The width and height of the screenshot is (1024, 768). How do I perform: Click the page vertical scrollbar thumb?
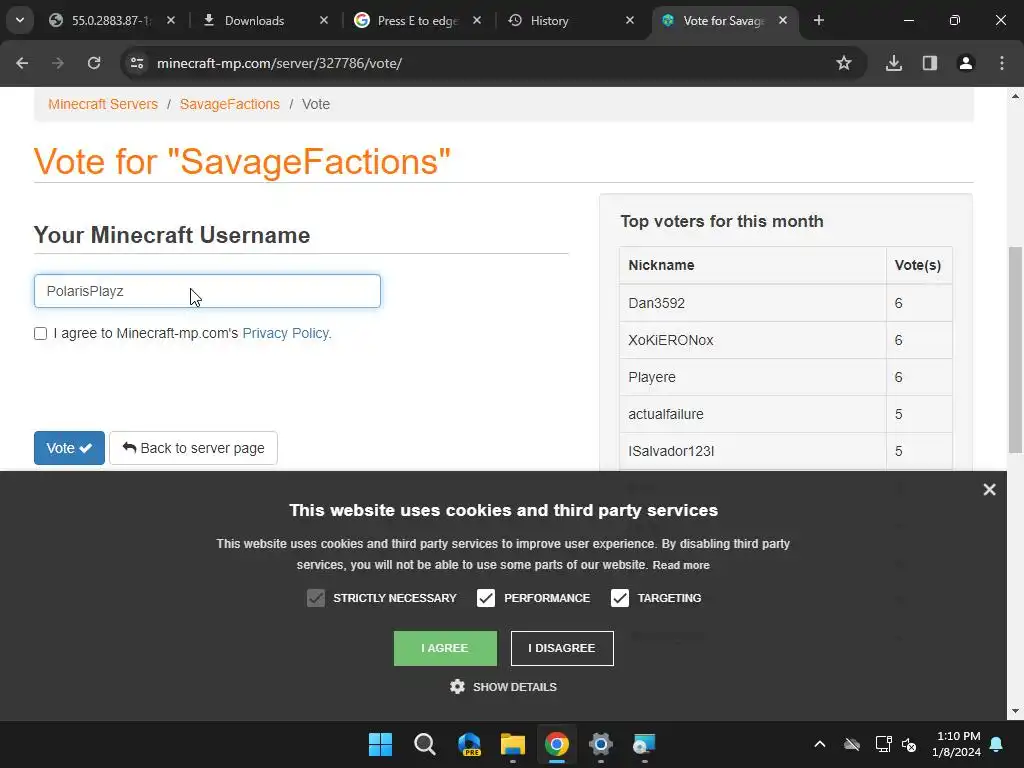tap(1015, 350)
